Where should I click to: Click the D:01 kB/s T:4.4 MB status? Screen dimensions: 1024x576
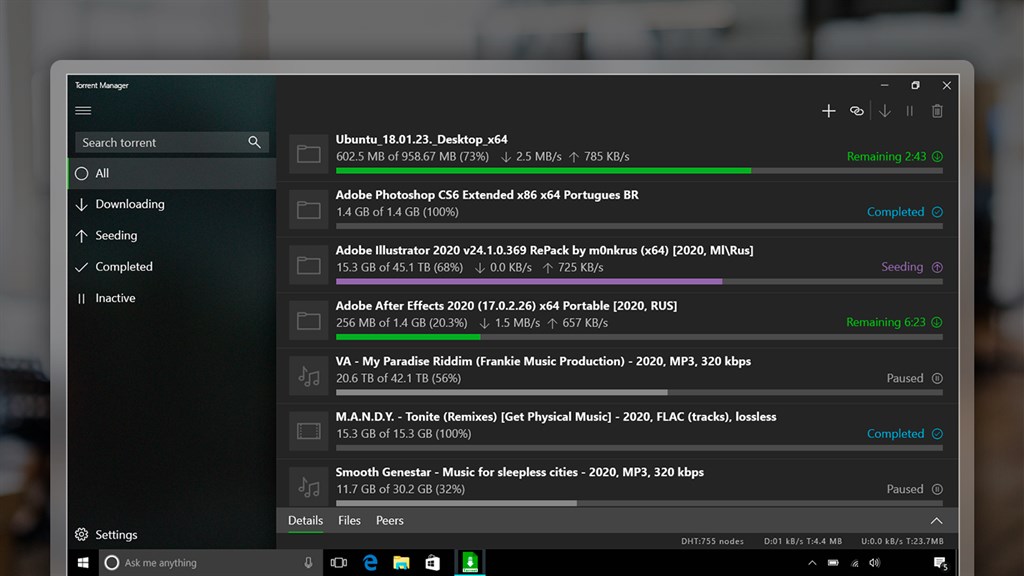coord(803,541)
